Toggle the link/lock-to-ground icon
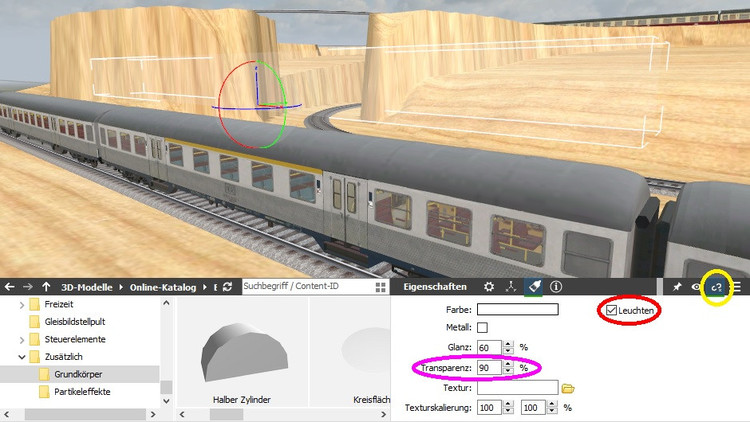The image size is (750, 422). tap(716, 287)
